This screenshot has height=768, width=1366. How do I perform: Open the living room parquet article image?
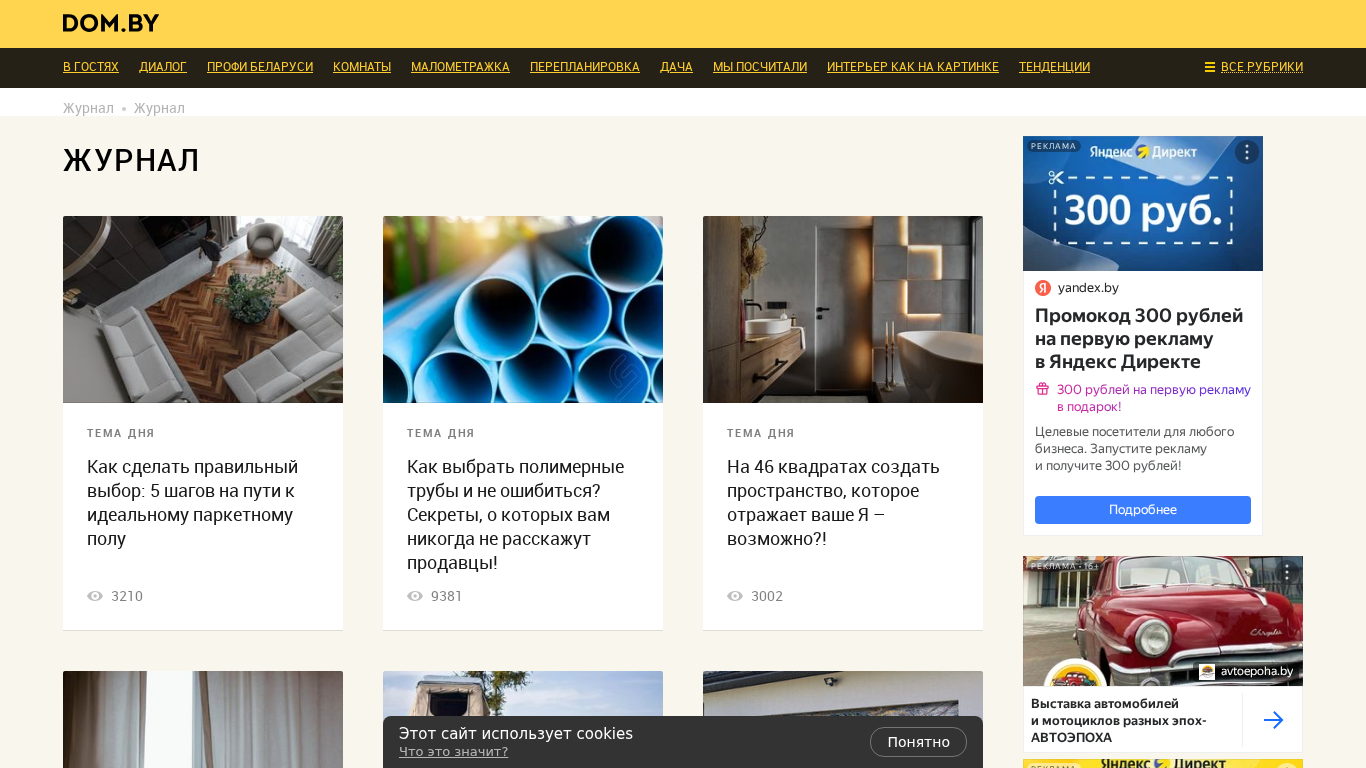pos(203,310)
